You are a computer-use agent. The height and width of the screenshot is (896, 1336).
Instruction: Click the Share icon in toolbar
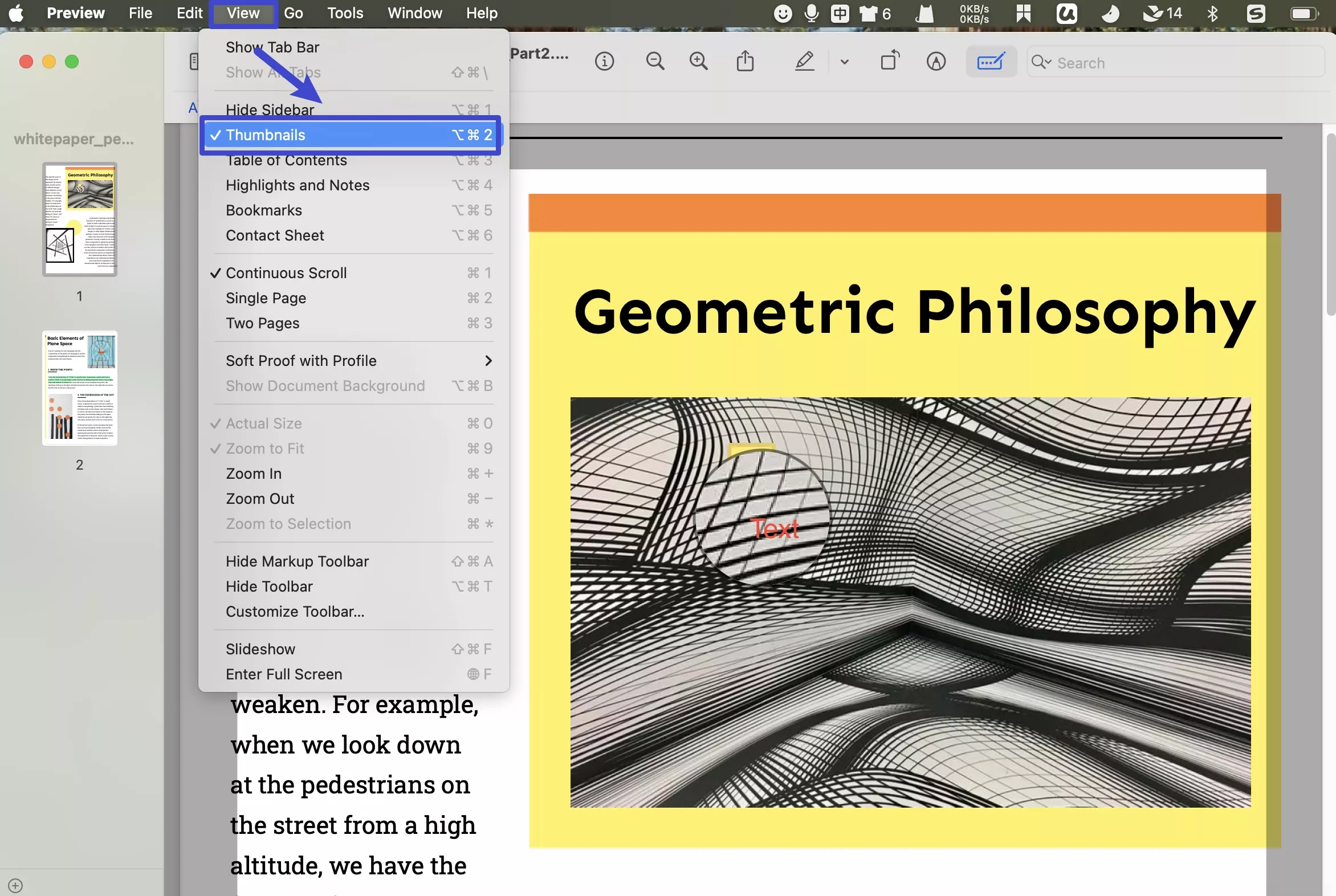[x=745, y=61]
